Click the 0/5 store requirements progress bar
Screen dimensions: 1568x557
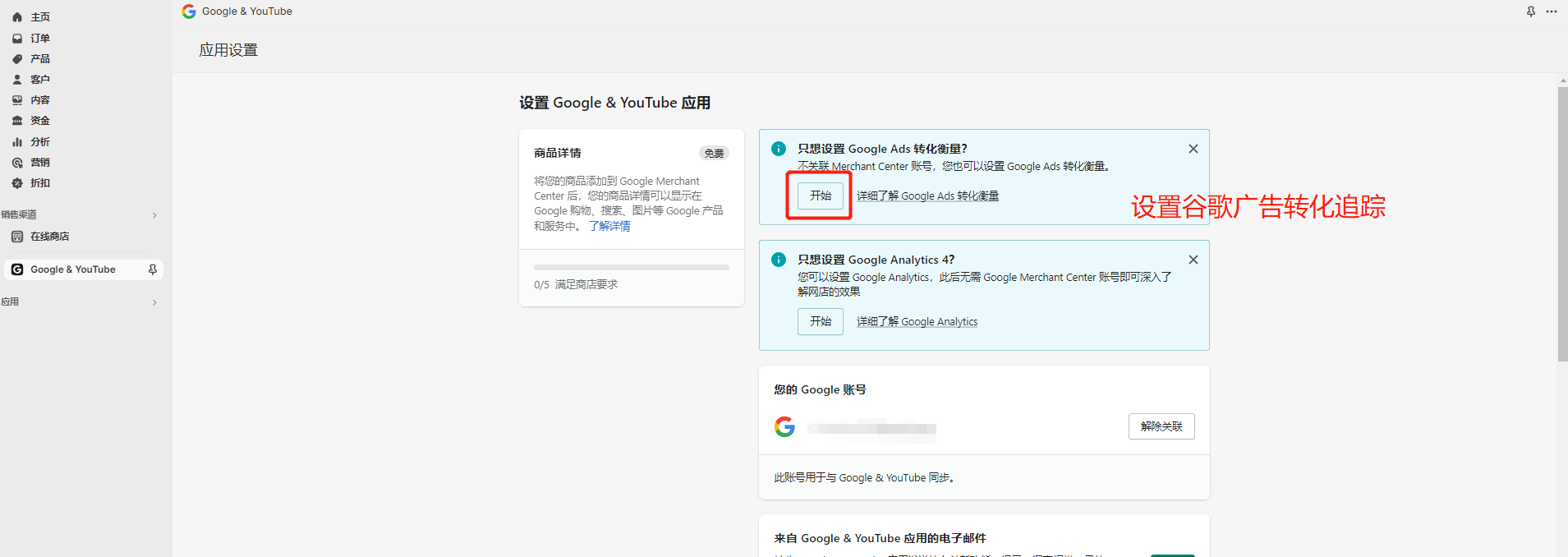(631, 267)
